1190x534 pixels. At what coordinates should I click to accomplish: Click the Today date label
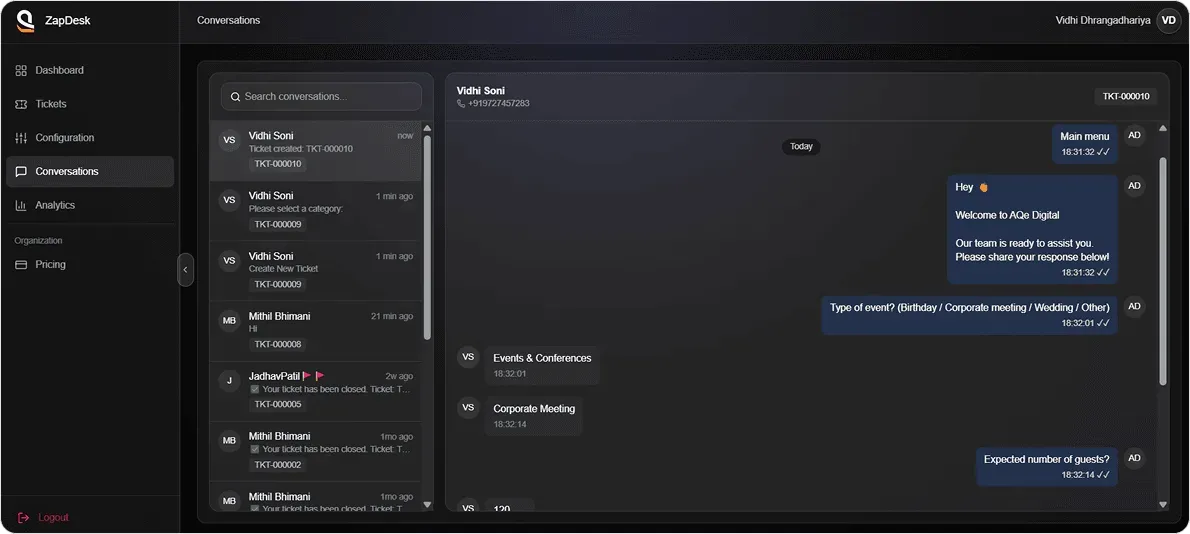(801, 146)
